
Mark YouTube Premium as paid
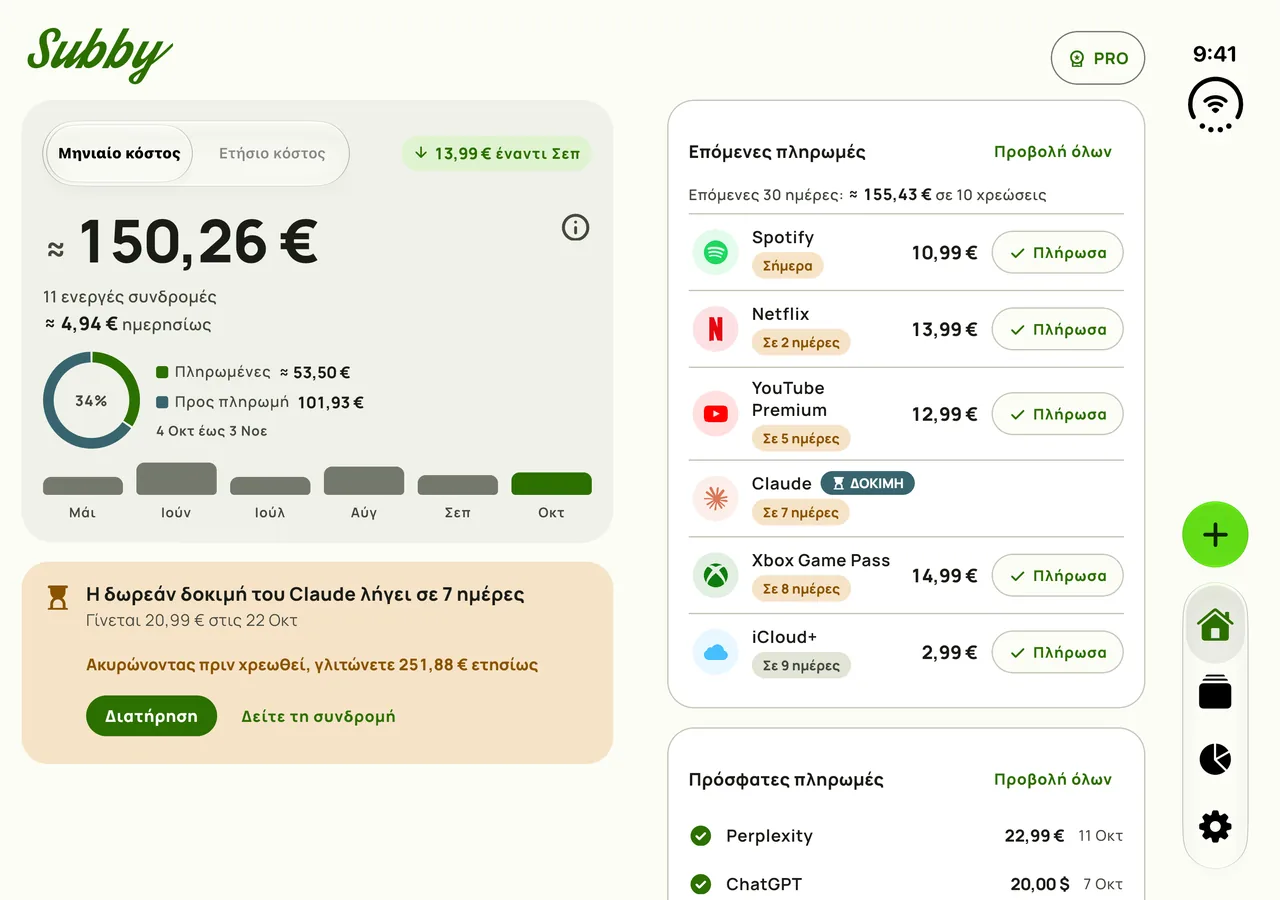point(1057,414)
